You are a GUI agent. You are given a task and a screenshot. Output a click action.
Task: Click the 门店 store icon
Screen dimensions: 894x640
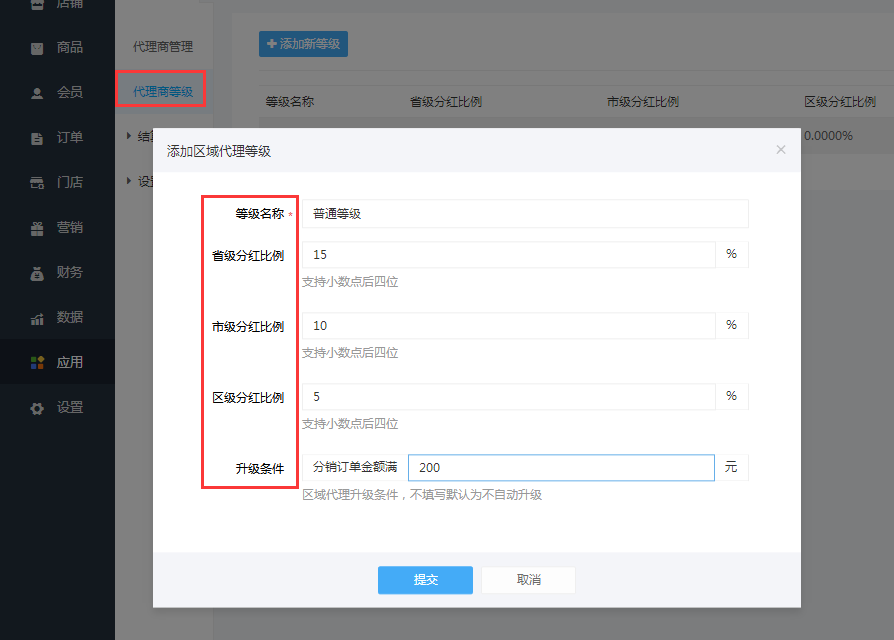[x=37, y=183]
